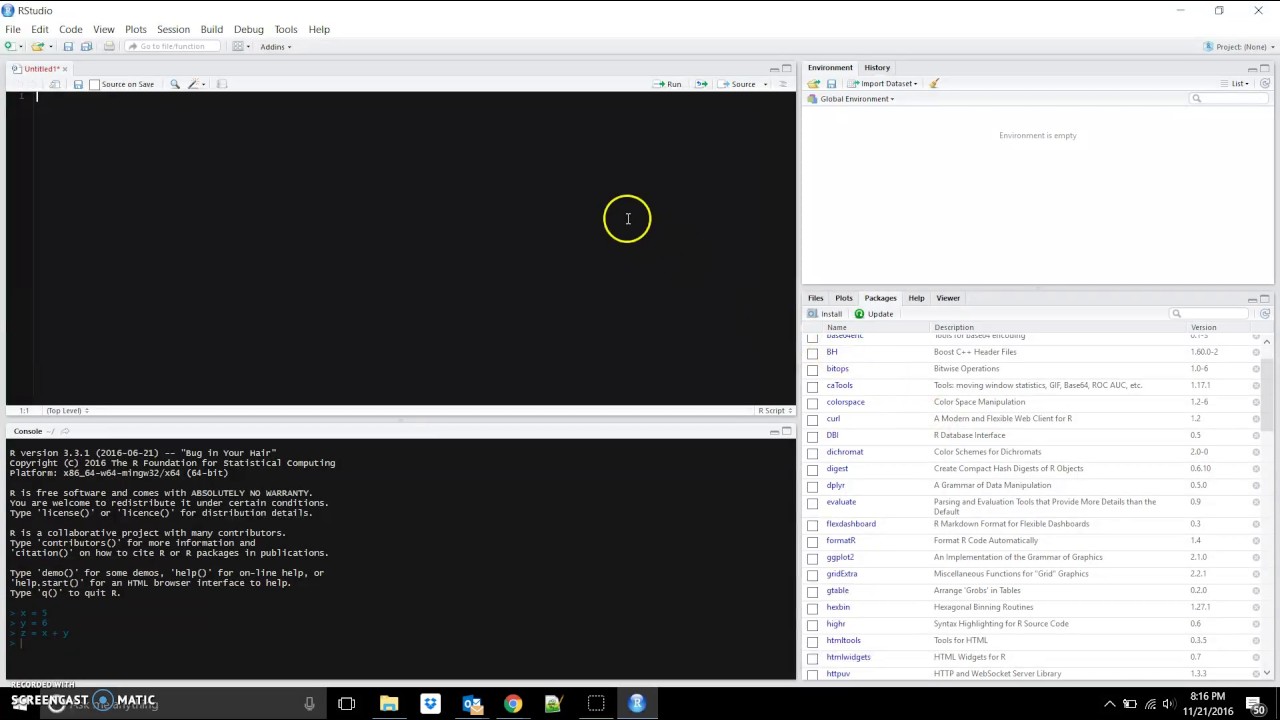Viewport: 1280px width, 720px height.
Task: Click the Load Workspace icon in Environment pane
Action: point(814,84)
